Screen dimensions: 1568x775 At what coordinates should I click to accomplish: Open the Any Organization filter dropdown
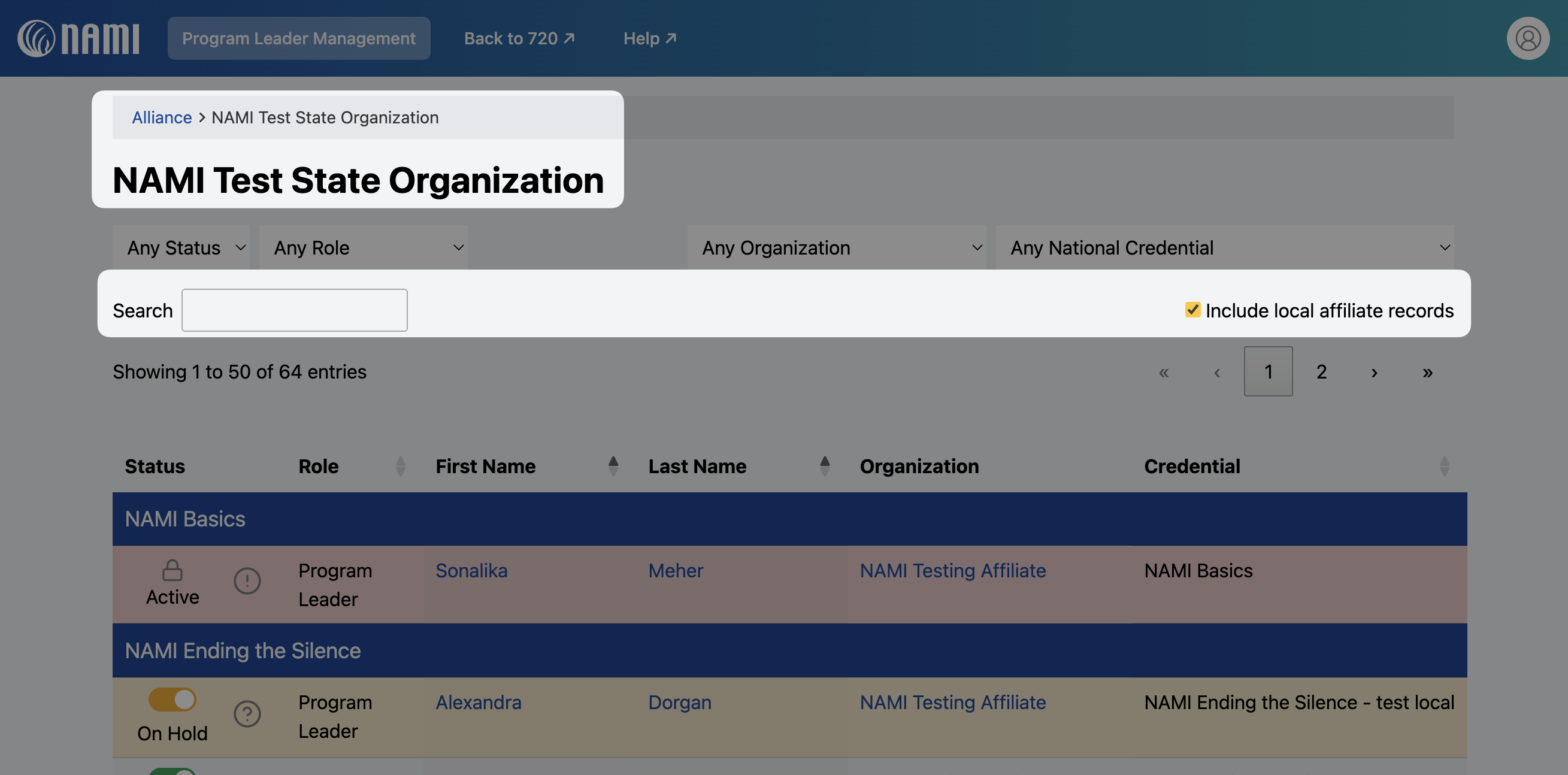[x=836, y=248]
